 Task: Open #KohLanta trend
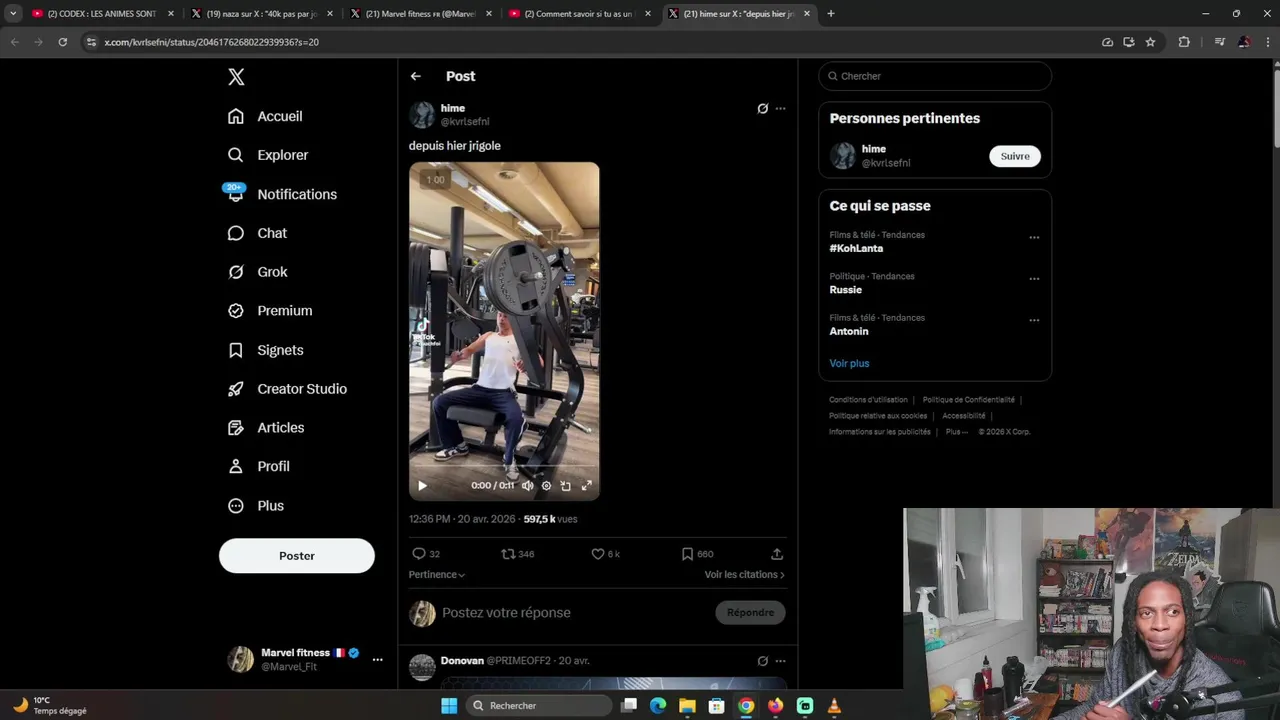tap(856, 248)
